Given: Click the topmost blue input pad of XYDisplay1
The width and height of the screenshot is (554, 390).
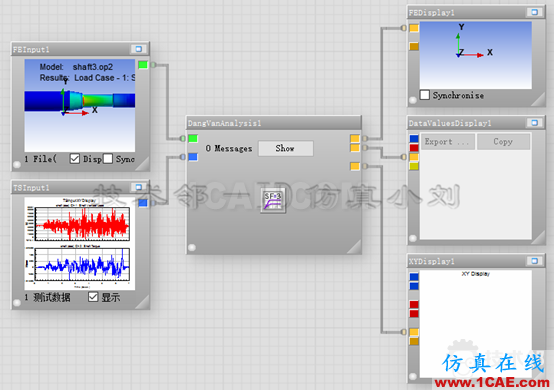Looking at the screenshot, I should tap(414, 277).
